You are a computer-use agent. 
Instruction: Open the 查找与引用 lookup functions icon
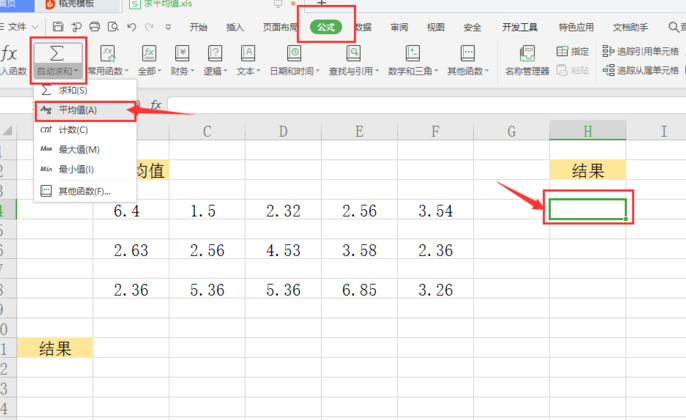tap(354, 54)
